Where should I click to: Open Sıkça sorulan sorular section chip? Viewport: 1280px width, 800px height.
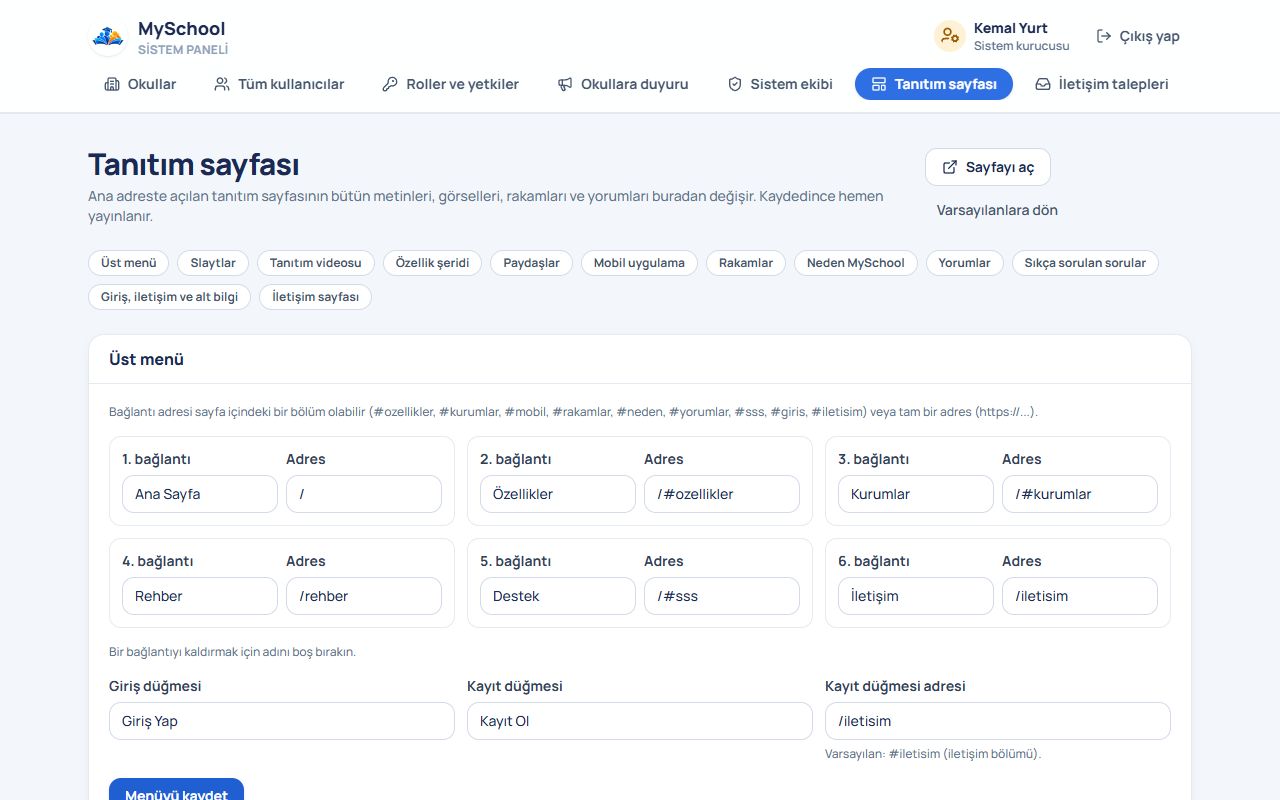[1085, 263]
